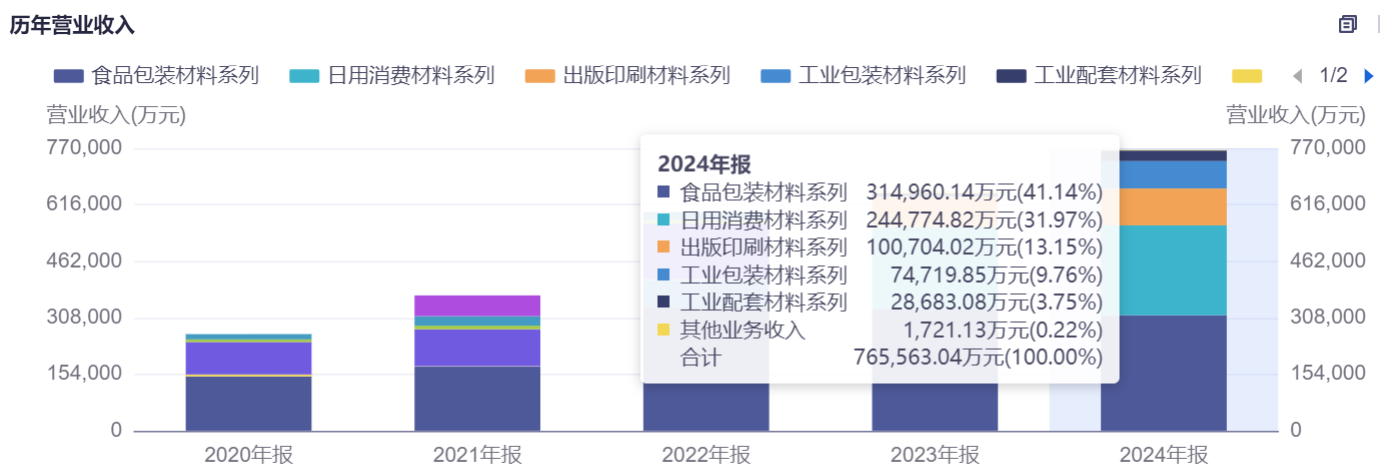Screen dimensions: 1399x474
Task: Select the bottom segment of 2020 bar
Action: 248,403
